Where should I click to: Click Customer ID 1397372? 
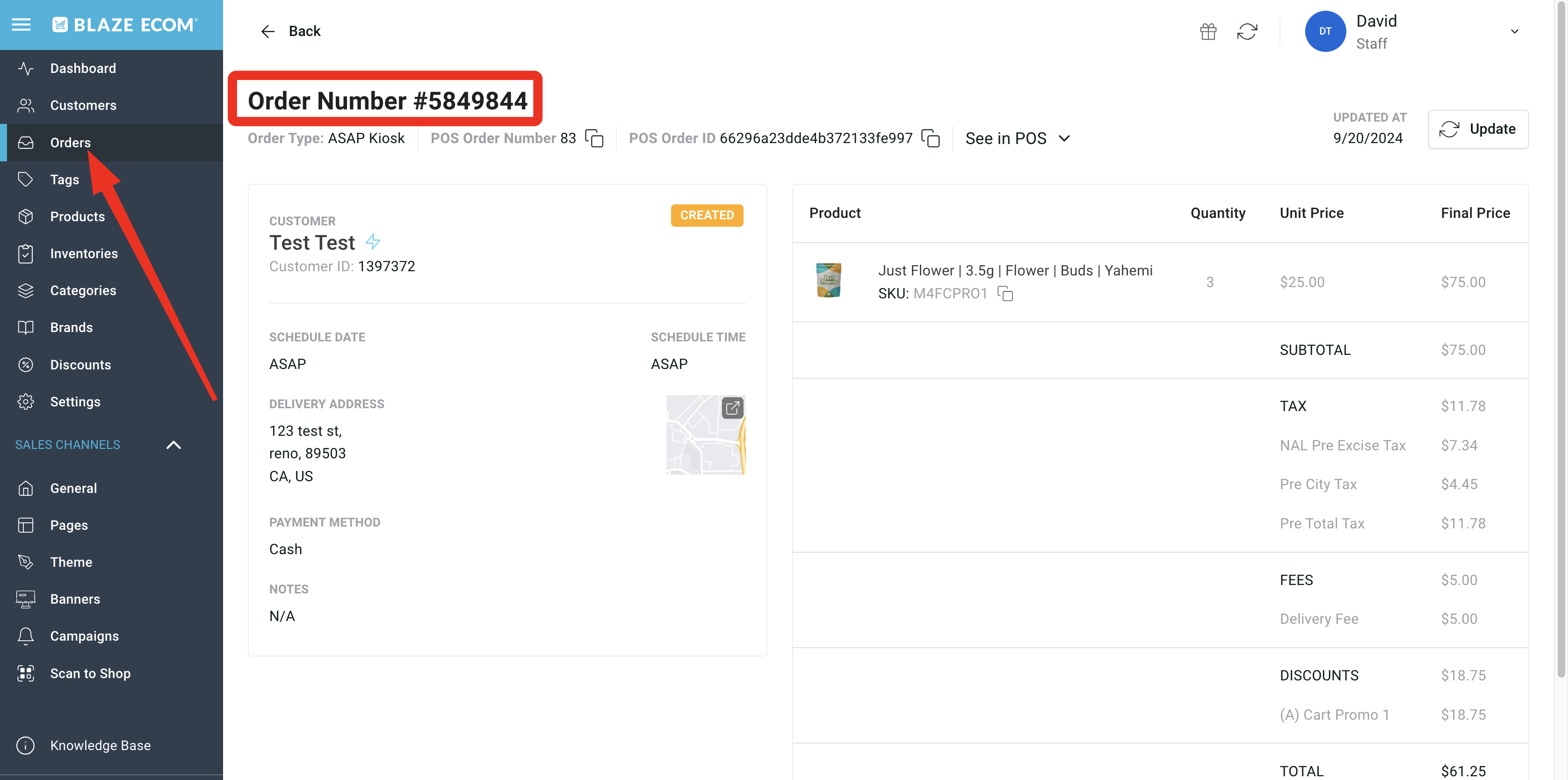[x=342, y=266]
